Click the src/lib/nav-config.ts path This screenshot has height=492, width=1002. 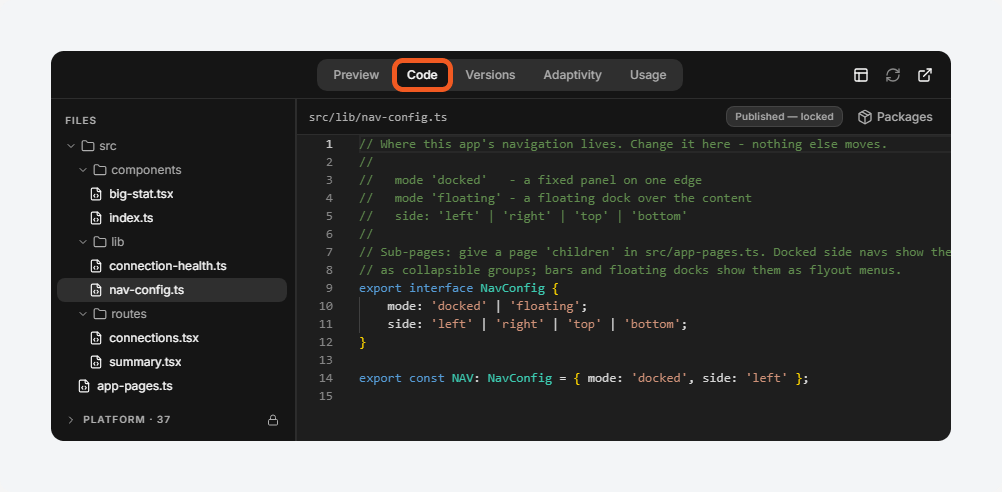[378, 118]
